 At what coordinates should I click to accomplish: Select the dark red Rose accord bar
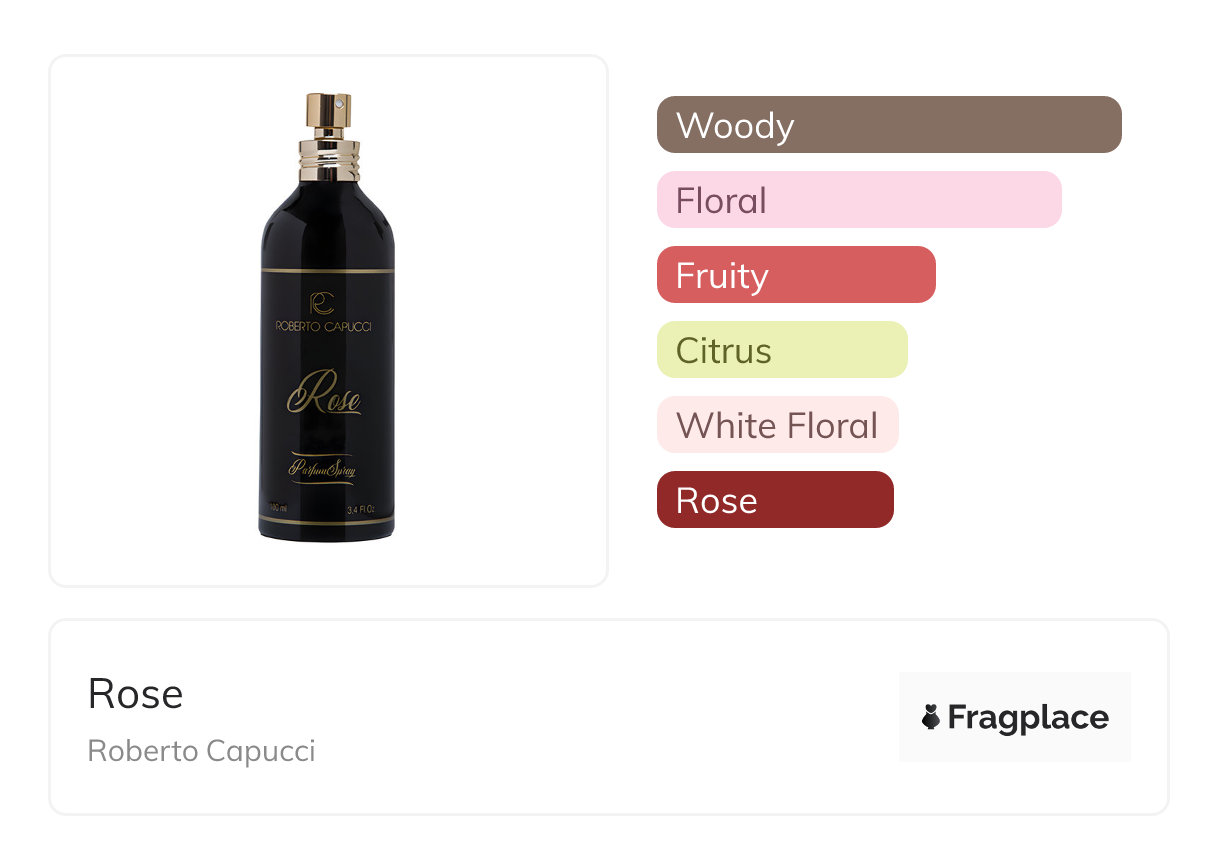(x=774, y=500)
